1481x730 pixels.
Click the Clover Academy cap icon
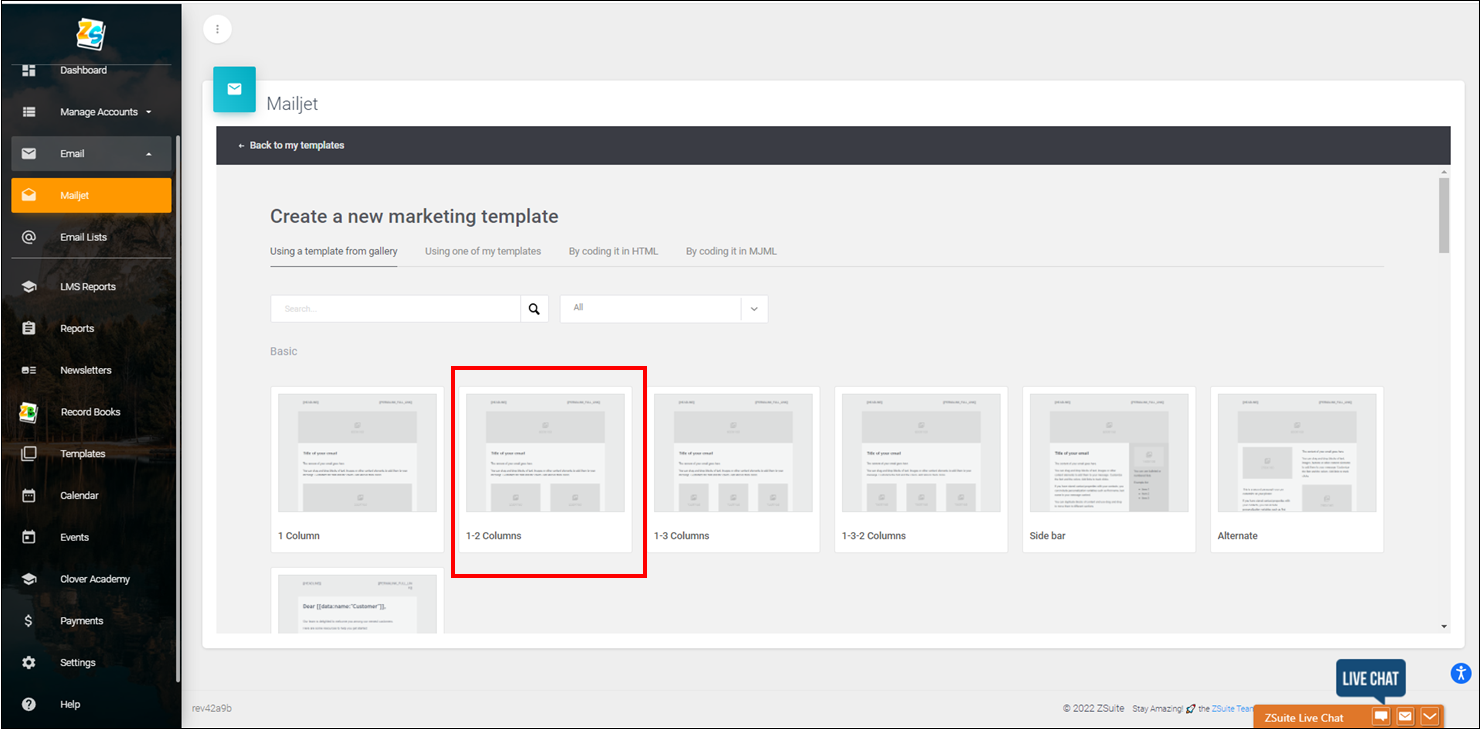[x=29, y=579]
